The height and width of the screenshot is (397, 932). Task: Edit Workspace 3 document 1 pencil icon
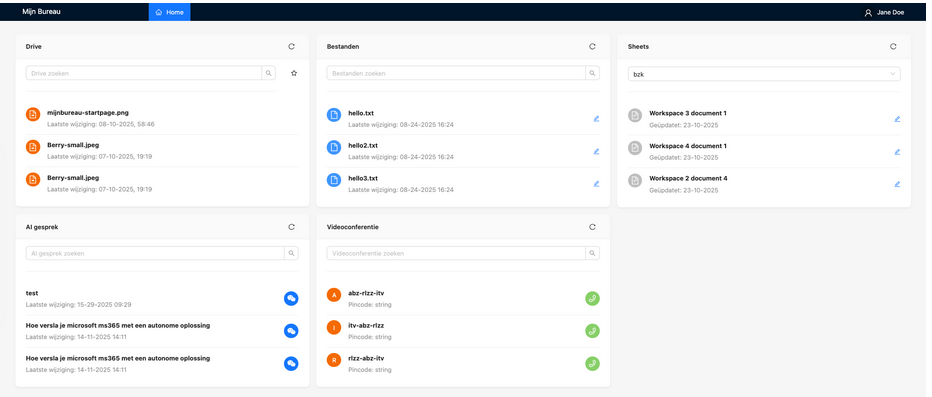897,119
